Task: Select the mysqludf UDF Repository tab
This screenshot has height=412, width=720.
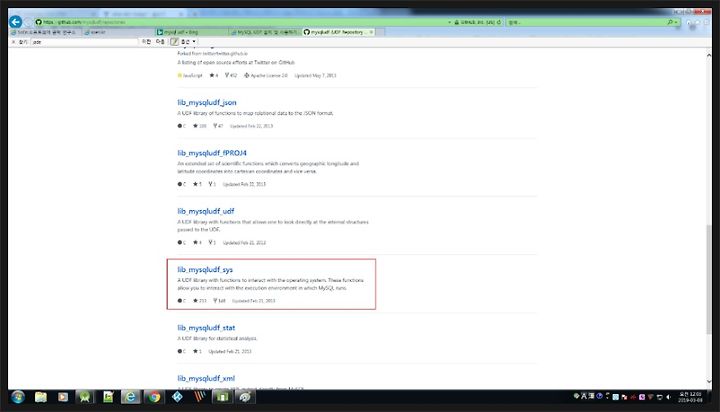Action: pyautogui.click(x=337, y=32)
